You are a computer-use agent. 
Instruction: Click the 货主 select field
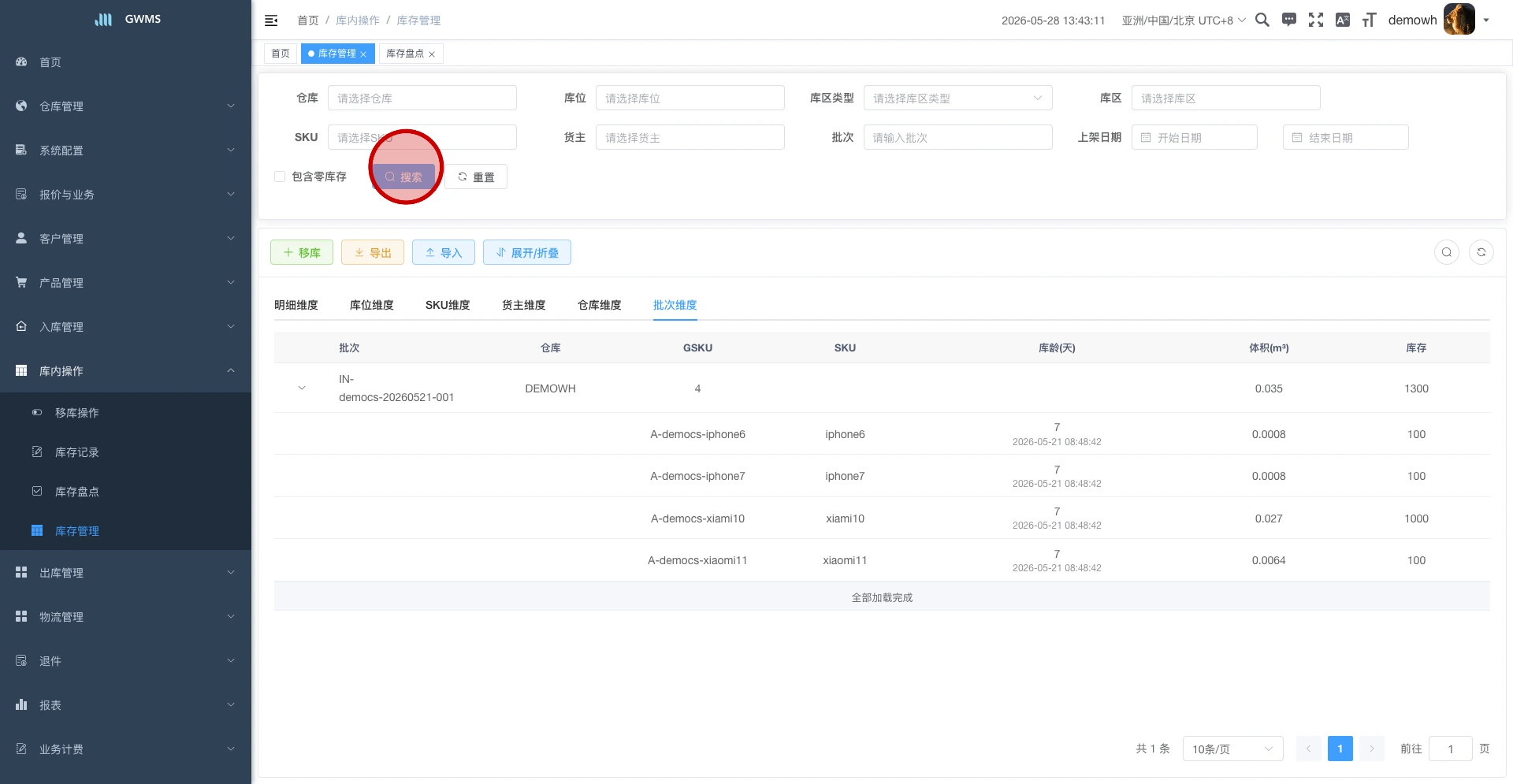pos(690,137)
